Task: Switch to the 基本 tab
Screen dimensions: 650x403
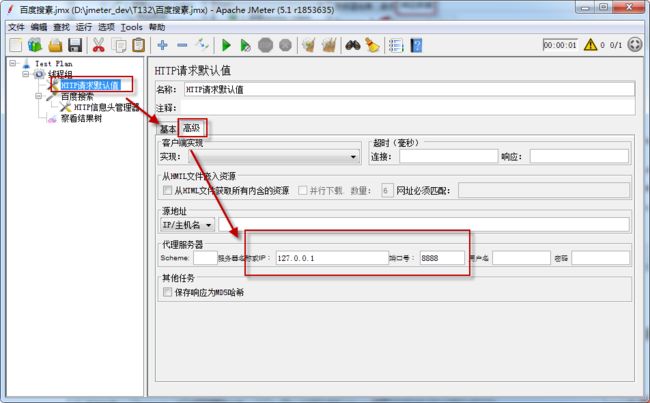Action: click(167, 128)
